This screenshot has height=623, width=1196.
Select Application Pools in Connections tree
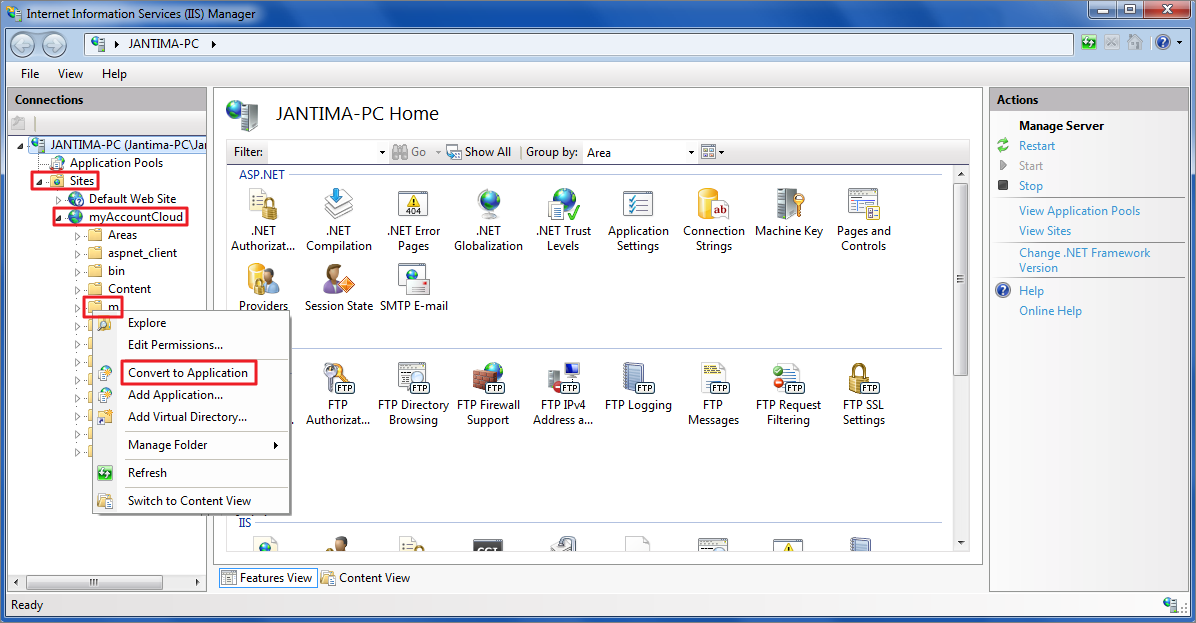coord(116,163)
